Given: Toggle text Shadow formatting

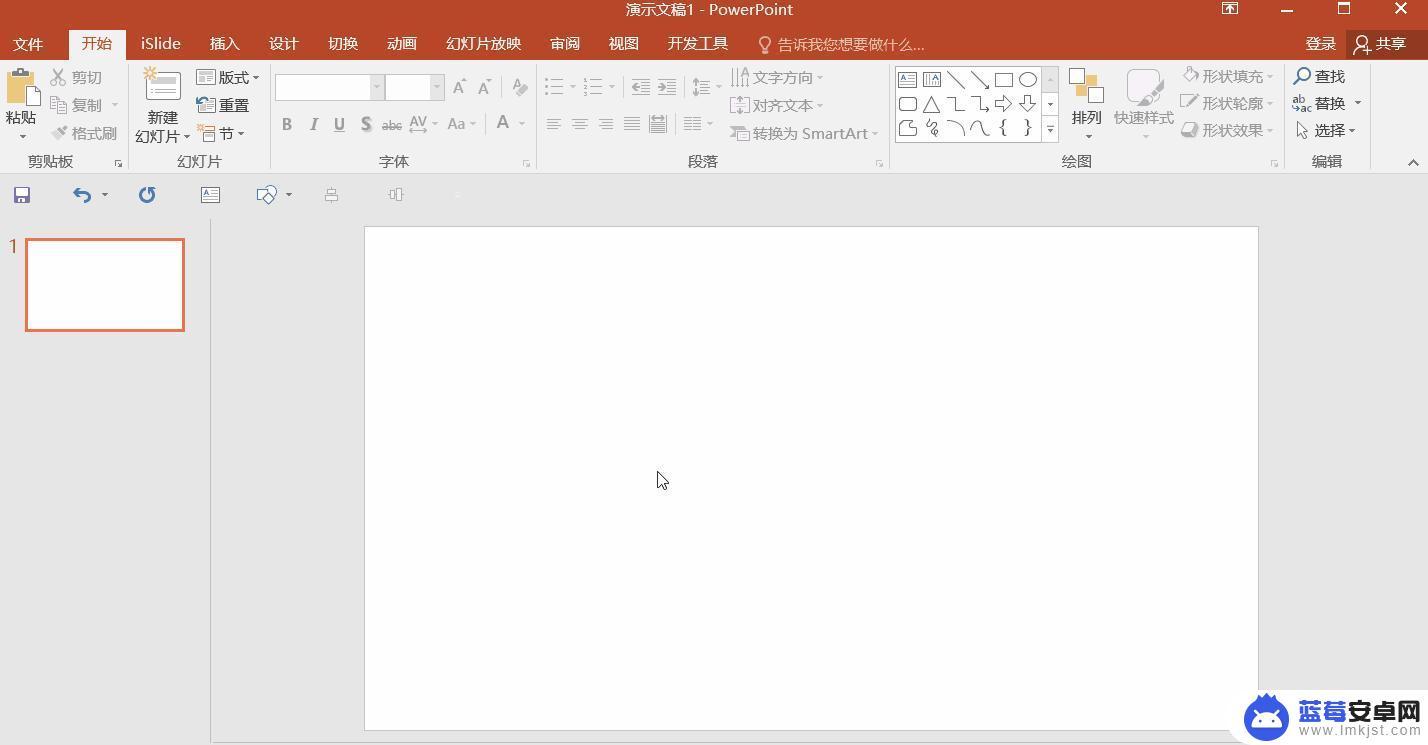Looking at the screenshot, I should coord(366,124).
